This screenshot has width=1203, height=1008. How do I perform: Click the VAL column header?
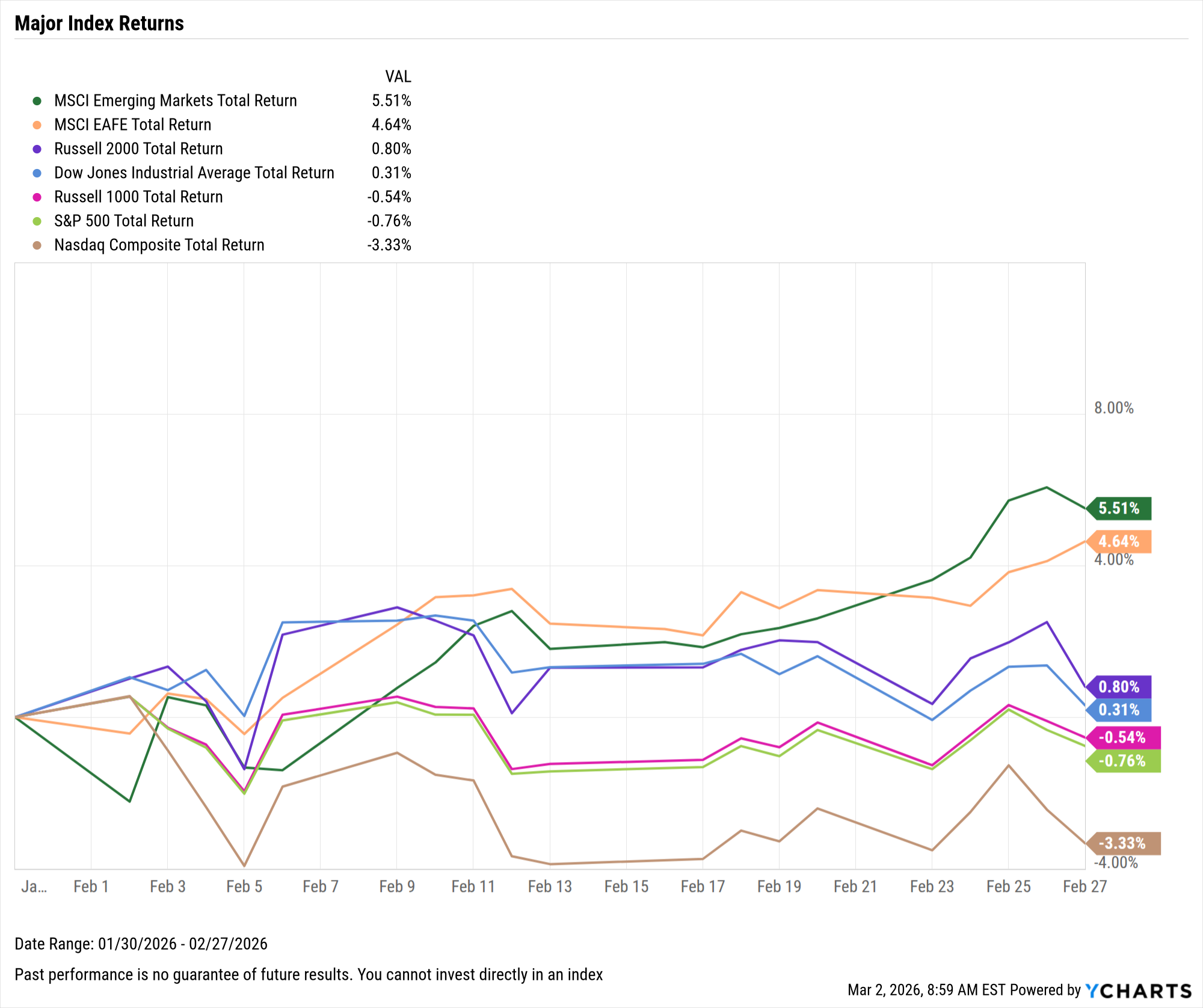398,77
